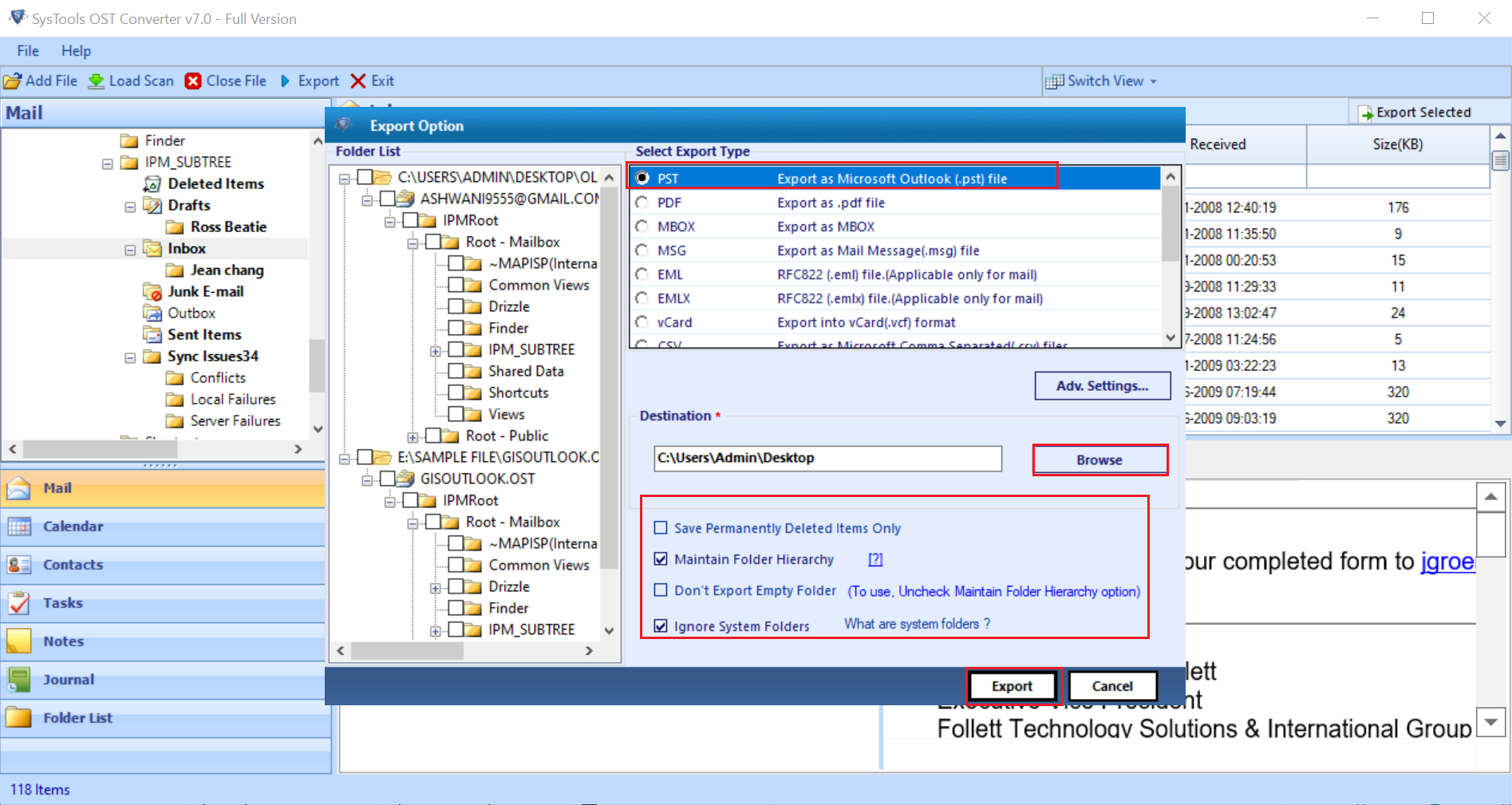This screenshot has width=1512, height=805.
Task: Open the Help menu
Action: tap(76, 51)
